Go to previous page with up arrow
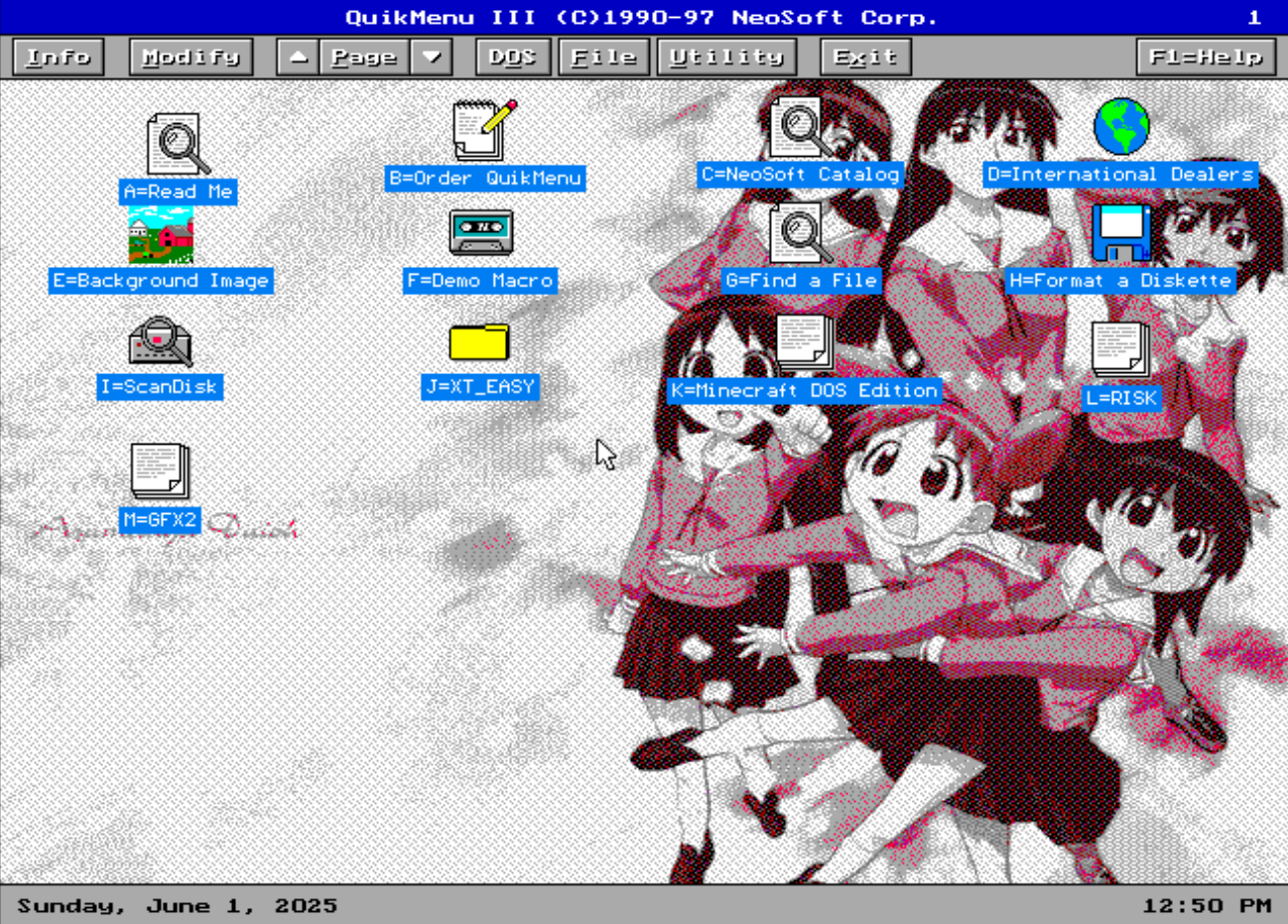Image resolution: width=1288 pixels, height=924 pixels. pos(298,57)
